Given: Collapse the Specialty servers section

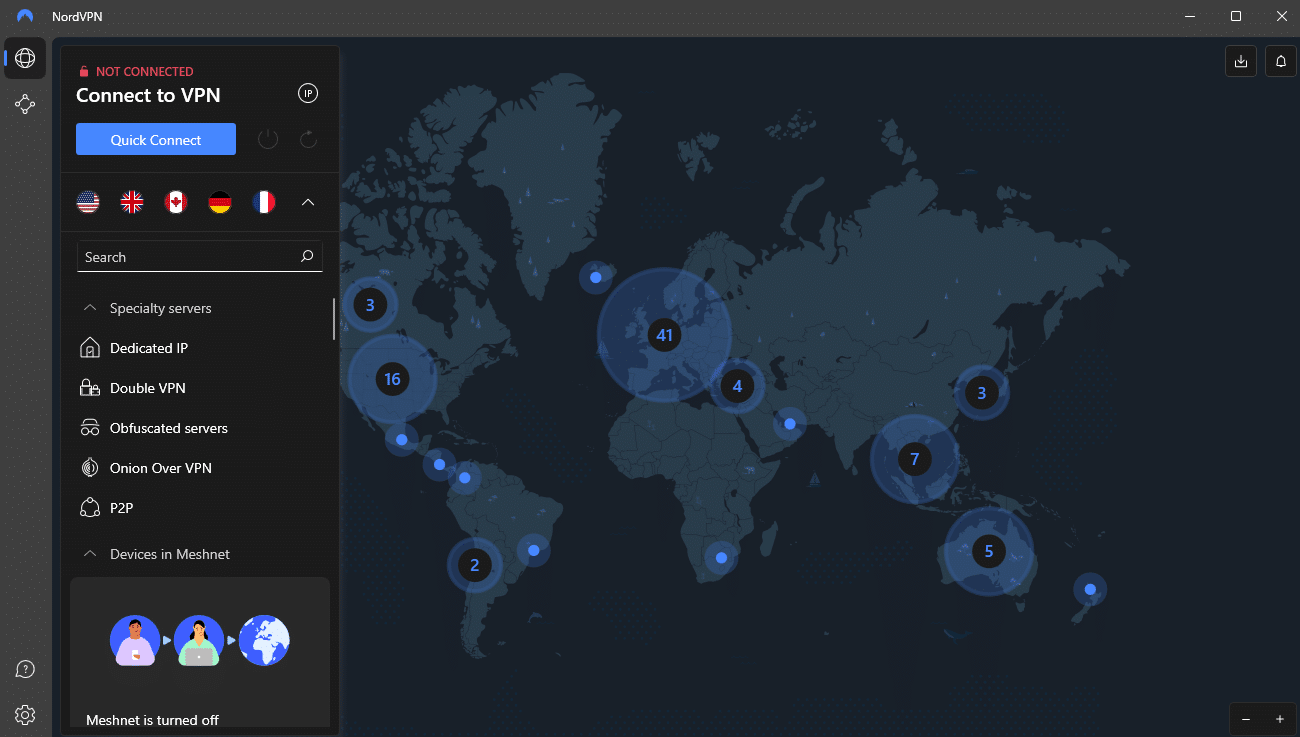Looking at the screenshot, I should [90, 308].
